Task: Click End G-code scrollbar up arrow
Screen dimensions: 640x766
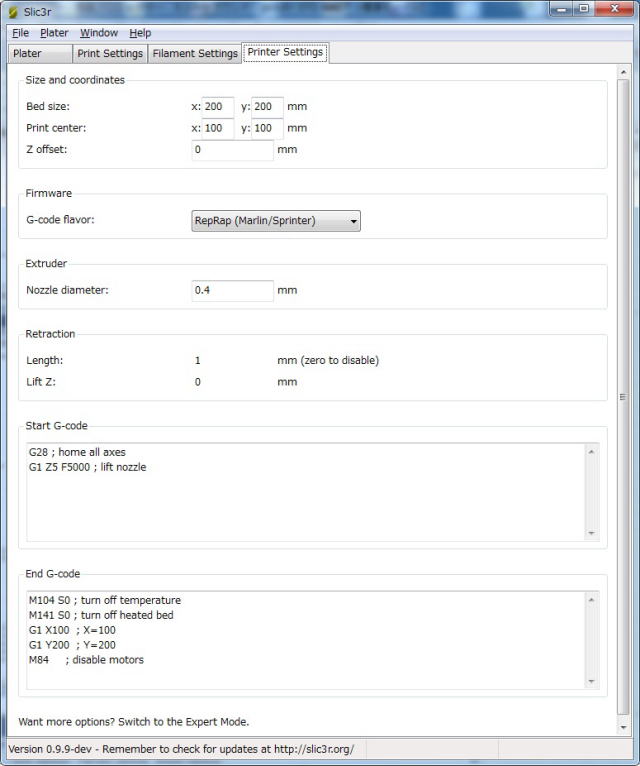Action: (592, 600)
